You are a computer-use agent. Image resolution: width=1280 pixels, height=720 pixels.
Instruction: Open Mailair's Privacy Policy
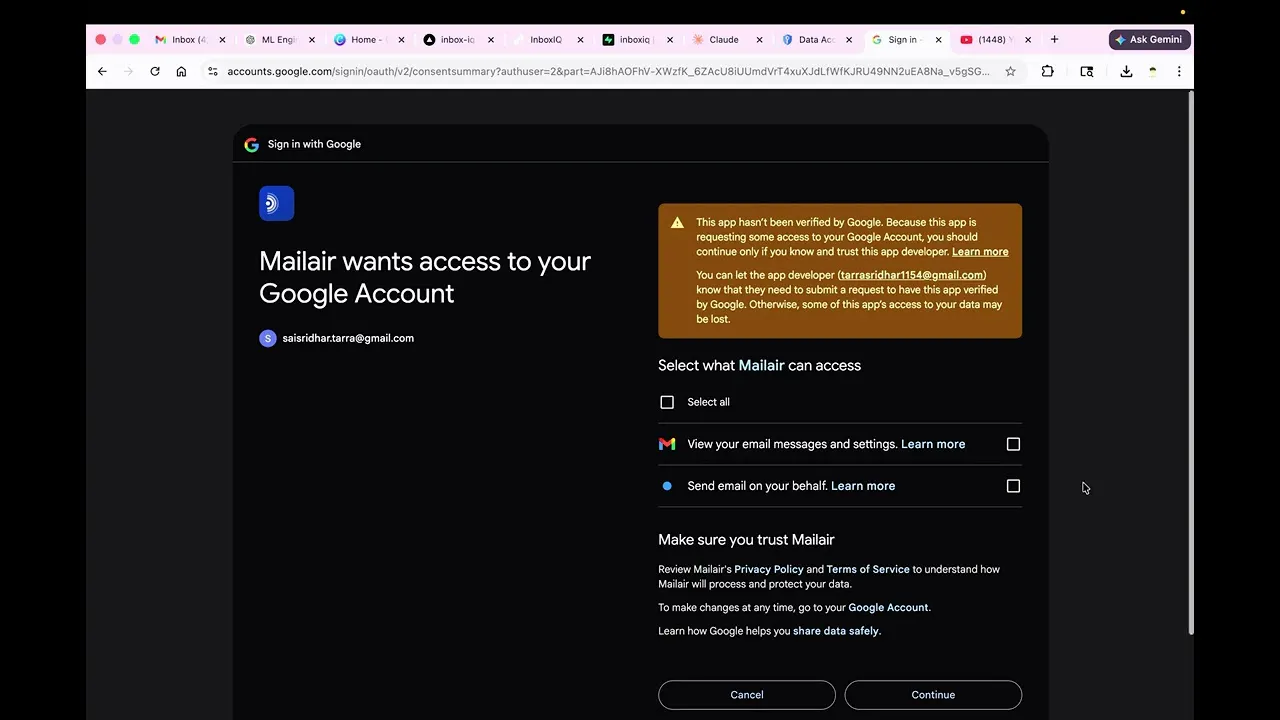pyautogui.click(x=769, y=570)
